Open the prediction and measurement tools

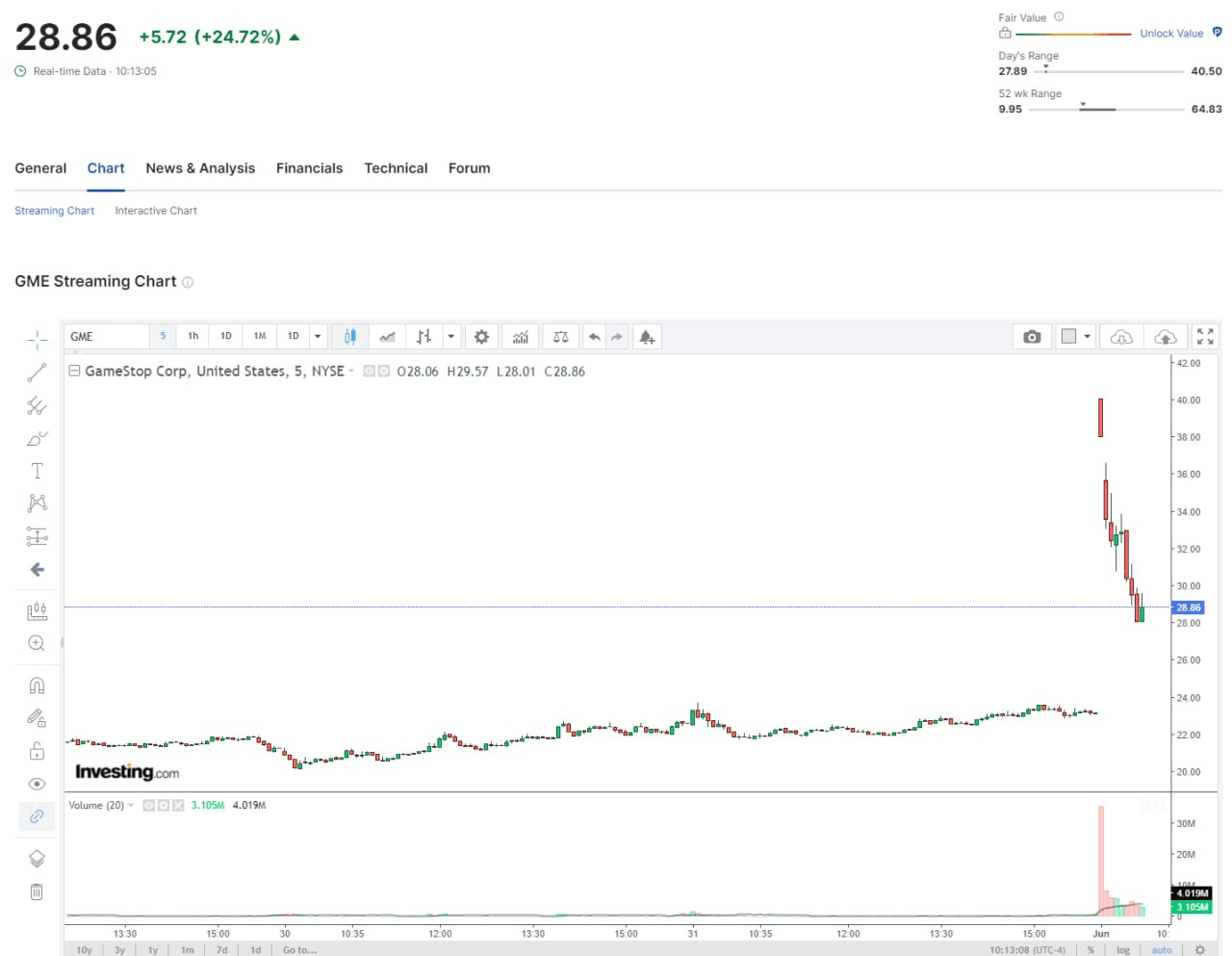click(37, 536)
